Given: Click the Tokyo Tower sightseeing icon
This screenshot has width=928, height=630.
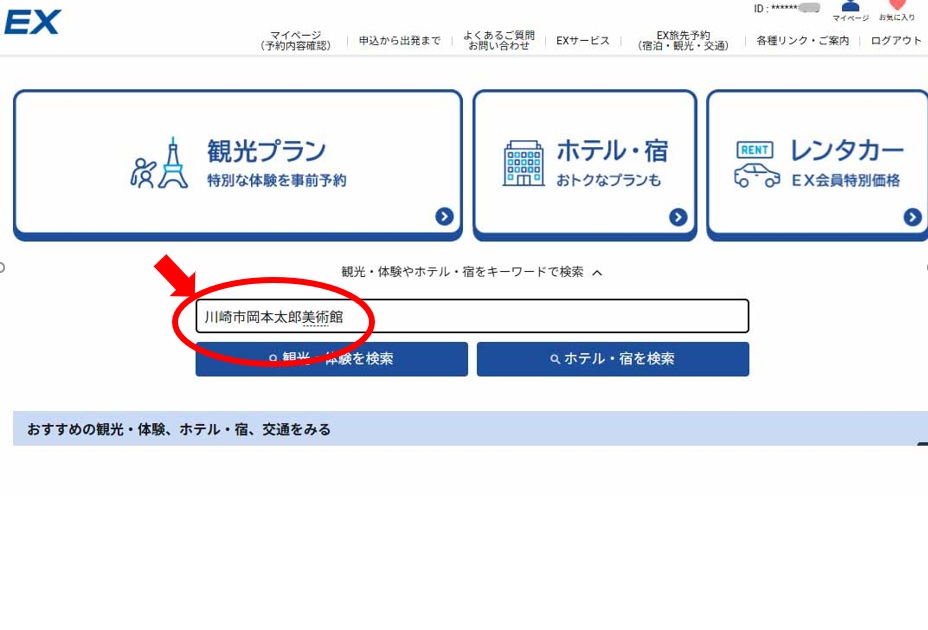Looking at the screenshot, I should pyautogui.click(x=159, y=163).
